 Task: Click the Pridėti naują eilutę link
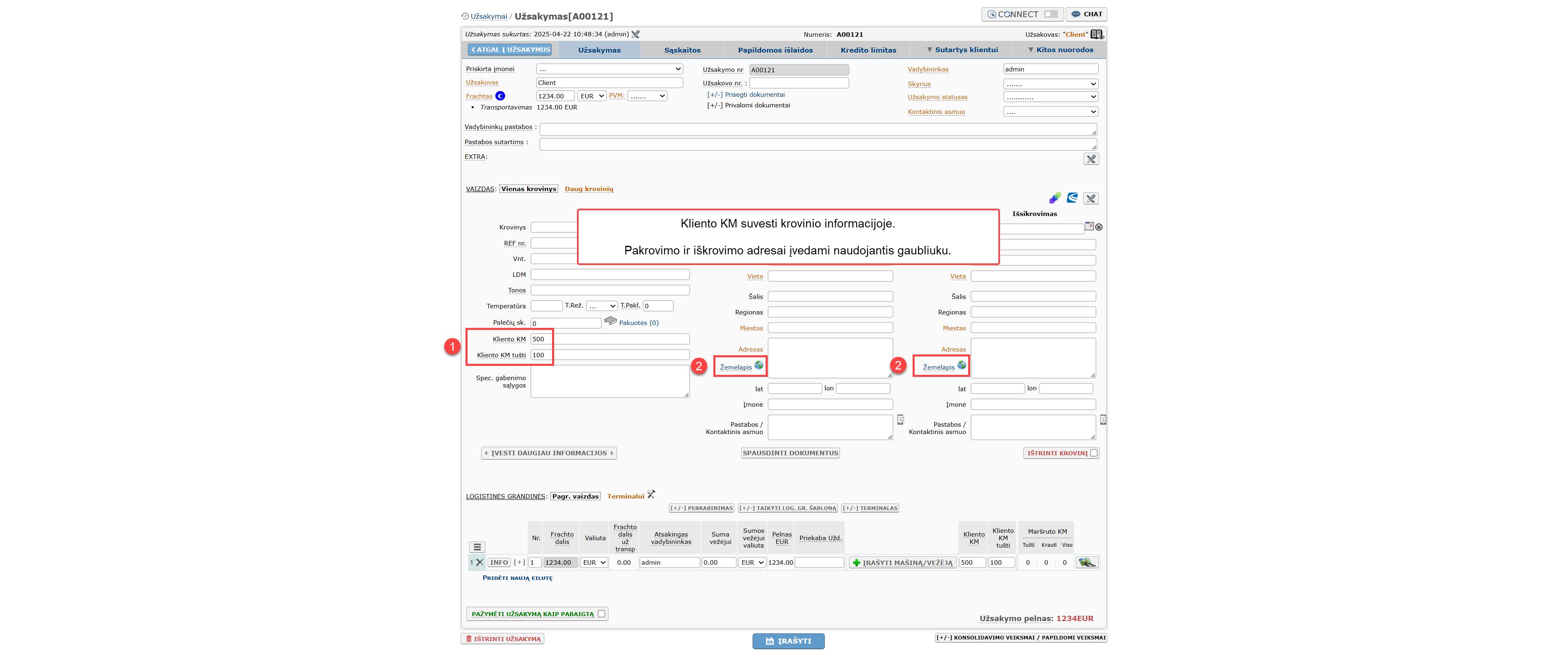(517, 578)
